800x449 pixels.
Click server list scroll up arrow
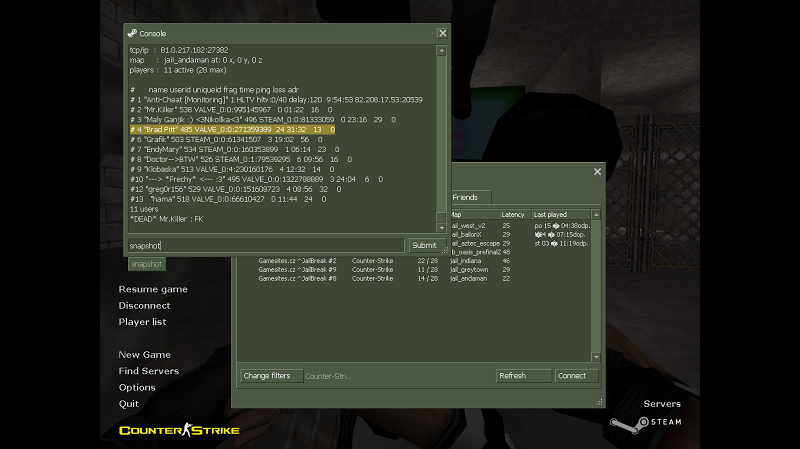(596, 215)
